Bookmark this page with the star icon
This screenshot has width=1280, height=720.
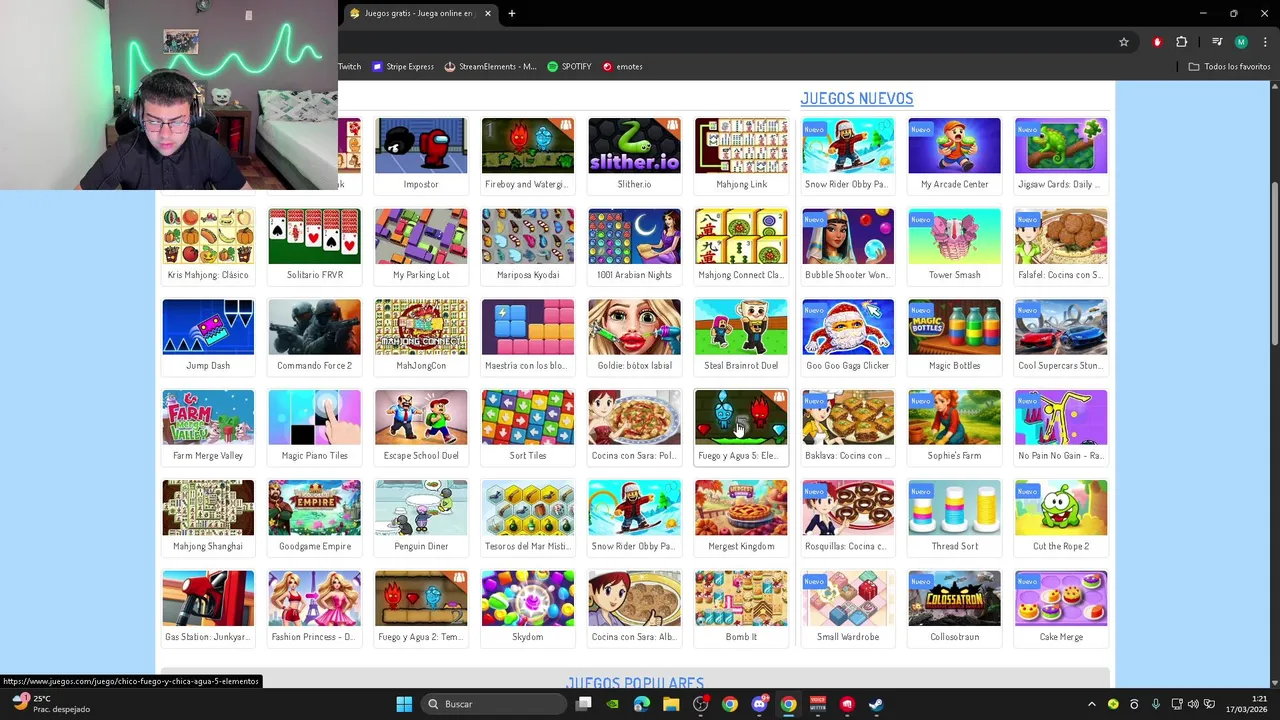(x=1124, y=42)
